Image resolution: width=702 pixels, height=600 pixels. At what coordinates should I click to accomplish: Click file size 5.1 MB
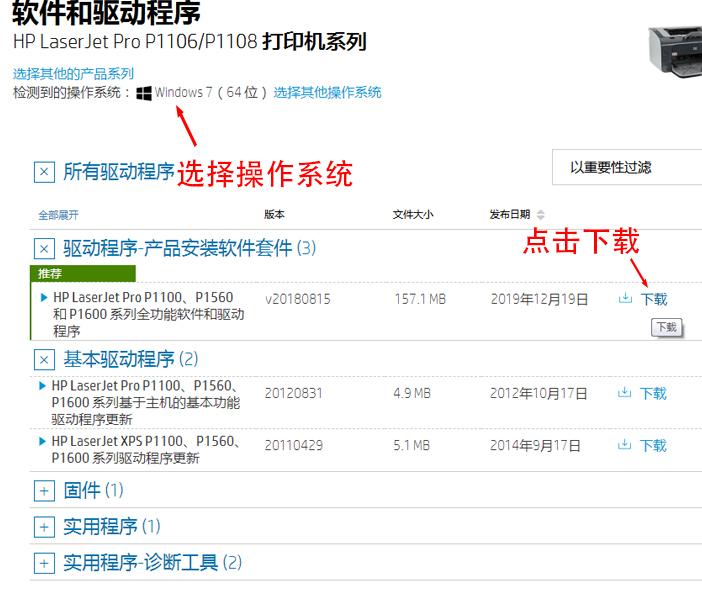click(x=412, y=446)
